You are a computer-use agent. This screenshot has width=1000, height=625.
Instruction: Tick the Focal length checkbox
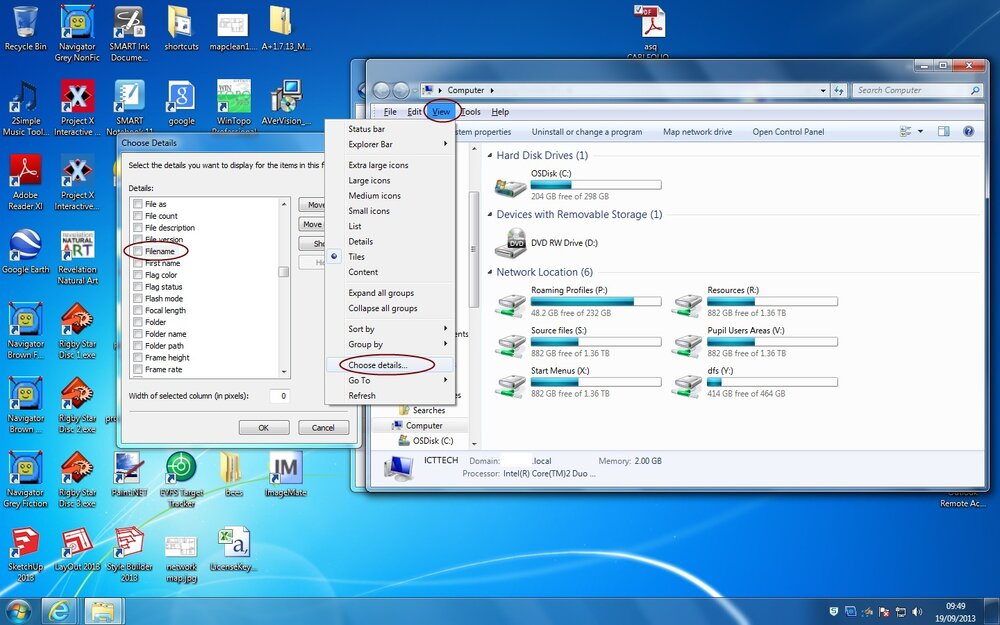point(137,311)
